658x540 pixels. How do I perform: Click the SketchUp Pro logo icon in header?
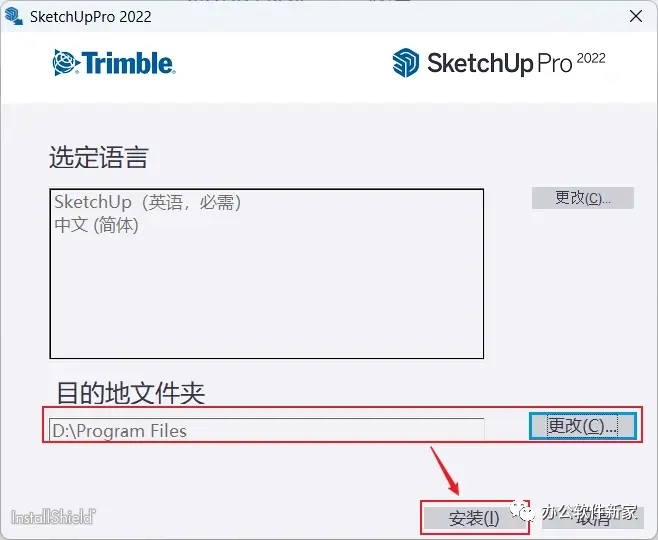tap(405, 63)
